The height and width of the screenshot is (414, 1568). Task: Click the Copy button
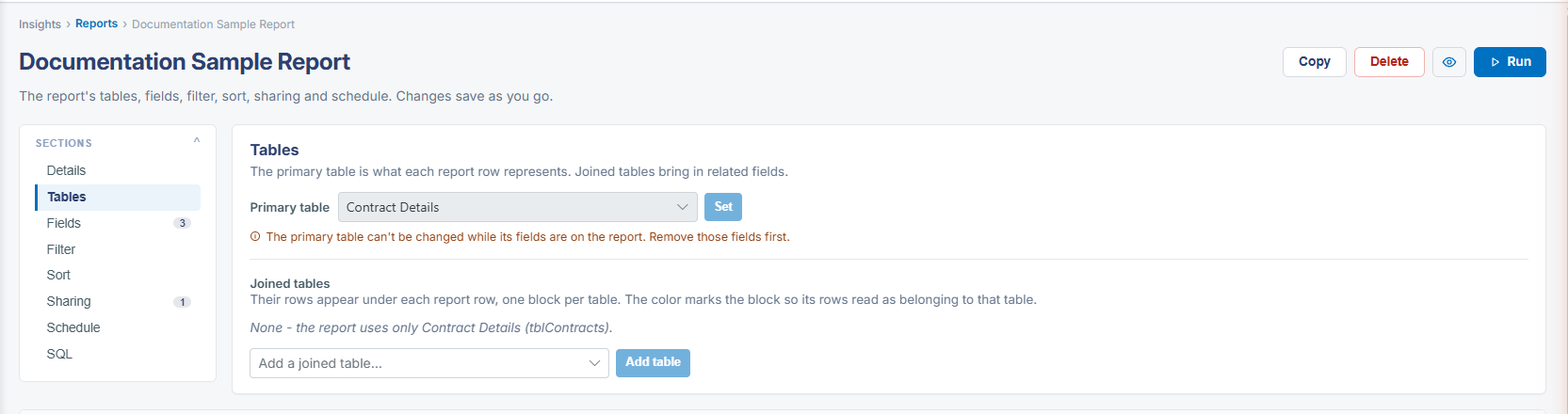coord(1314,62)
